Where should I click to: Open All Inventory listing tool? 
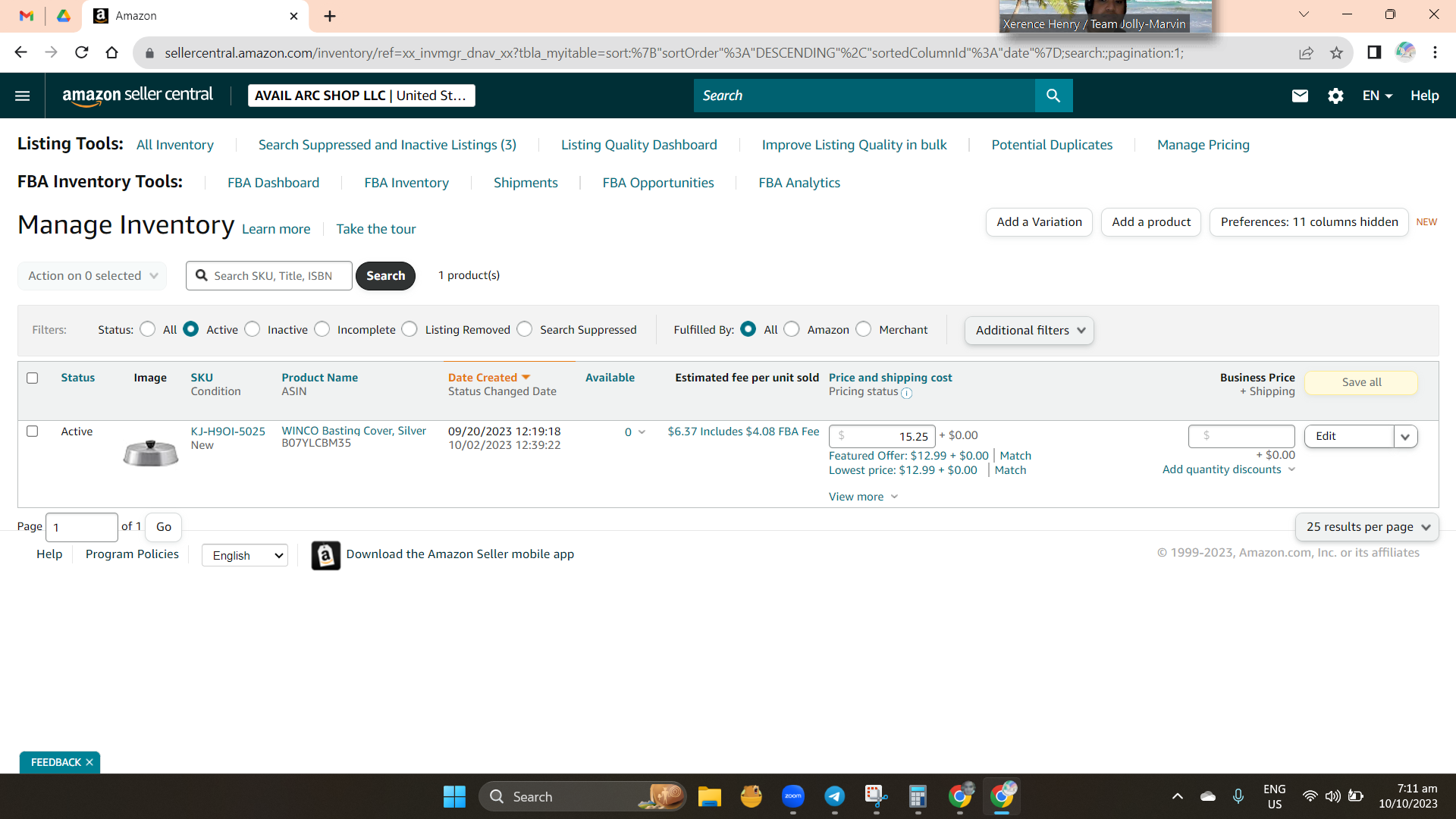[175, 145]
